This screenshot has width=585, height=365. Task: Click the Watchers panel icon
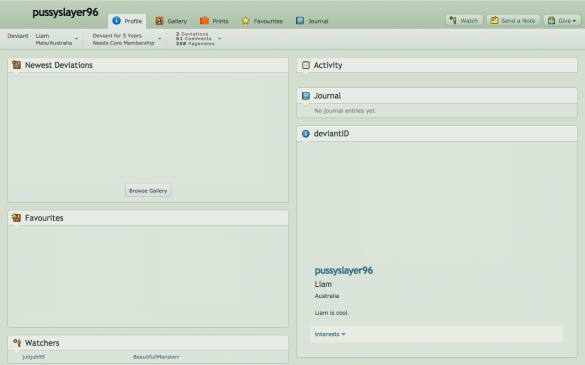[x=17, y=342]
